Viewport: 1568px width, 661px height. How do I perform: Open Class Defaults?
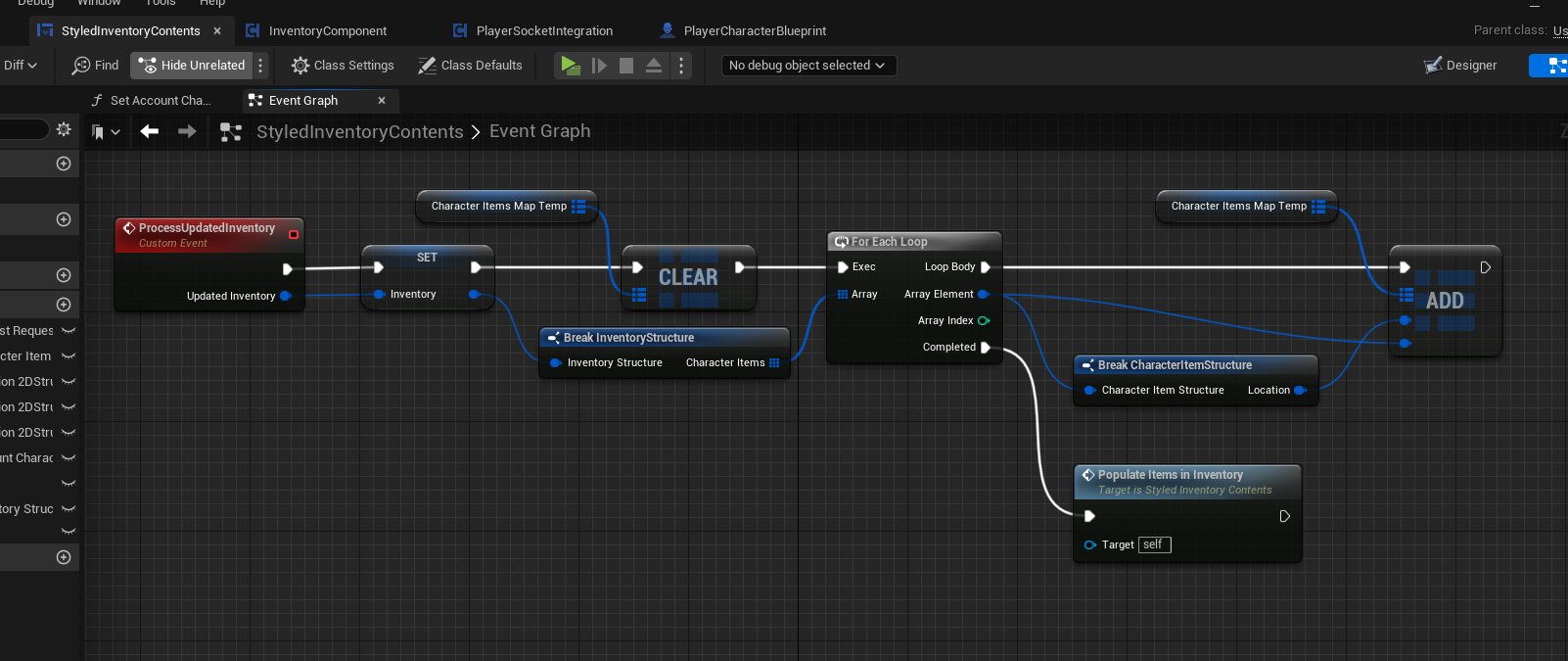pyautogui.click(x=470, y=66)
